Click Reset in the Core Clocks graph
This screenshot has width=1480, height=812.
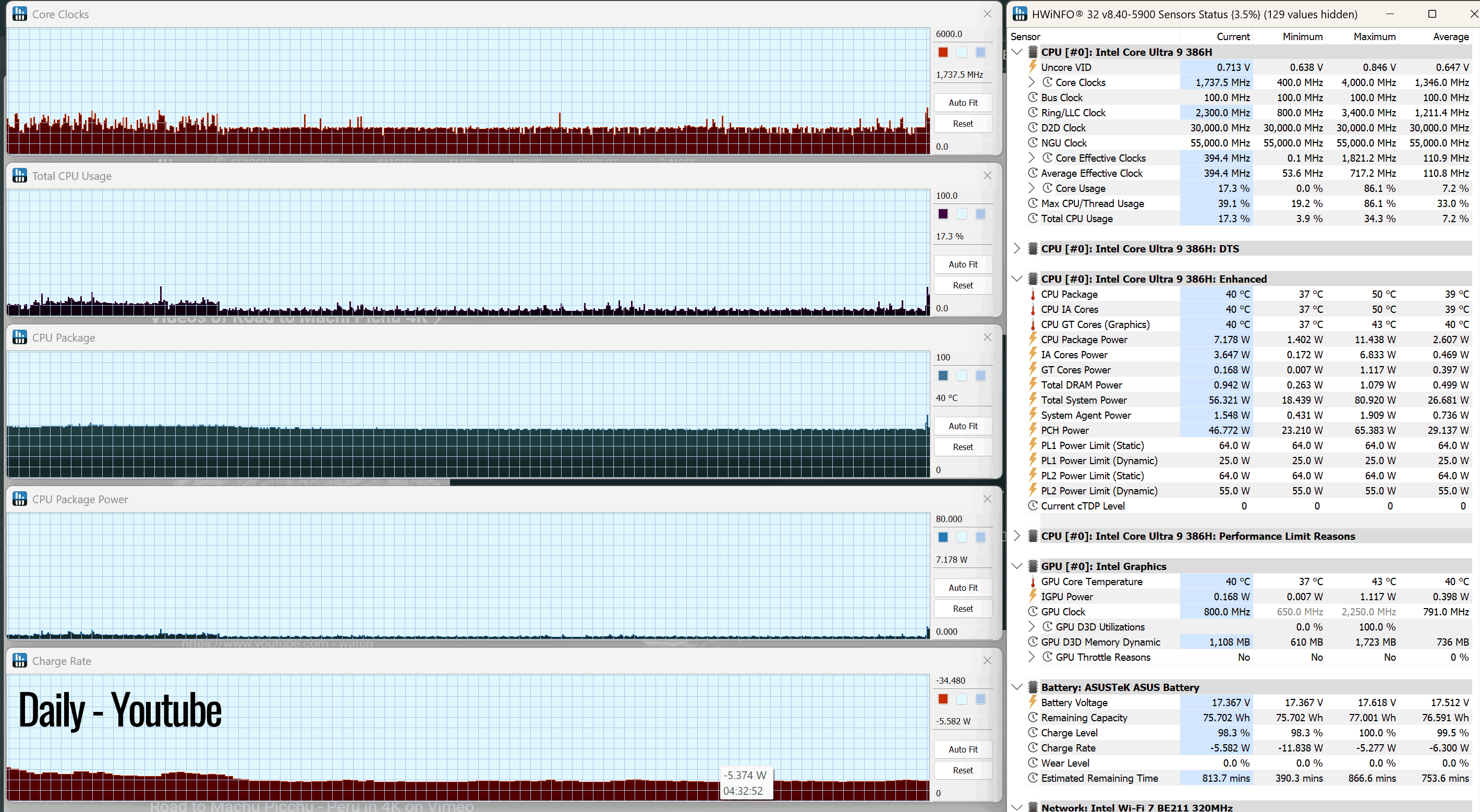tap(963, 124)
